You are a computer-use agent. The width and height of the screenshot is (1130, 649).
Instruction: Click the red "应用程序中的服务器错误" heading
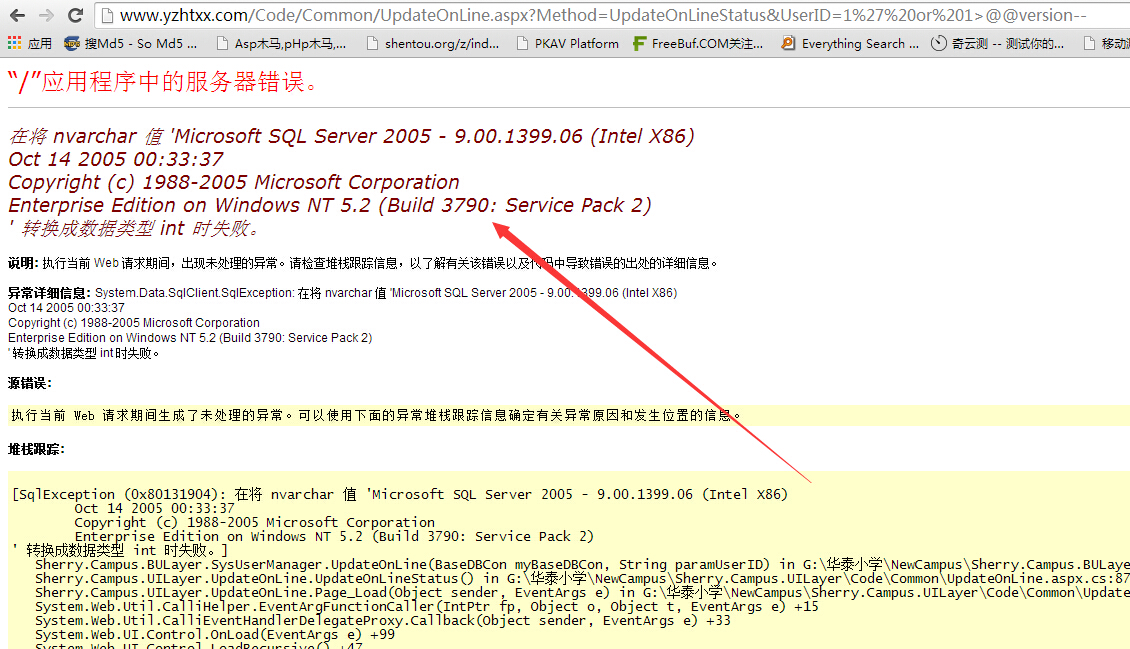click(x=163, y=82)
